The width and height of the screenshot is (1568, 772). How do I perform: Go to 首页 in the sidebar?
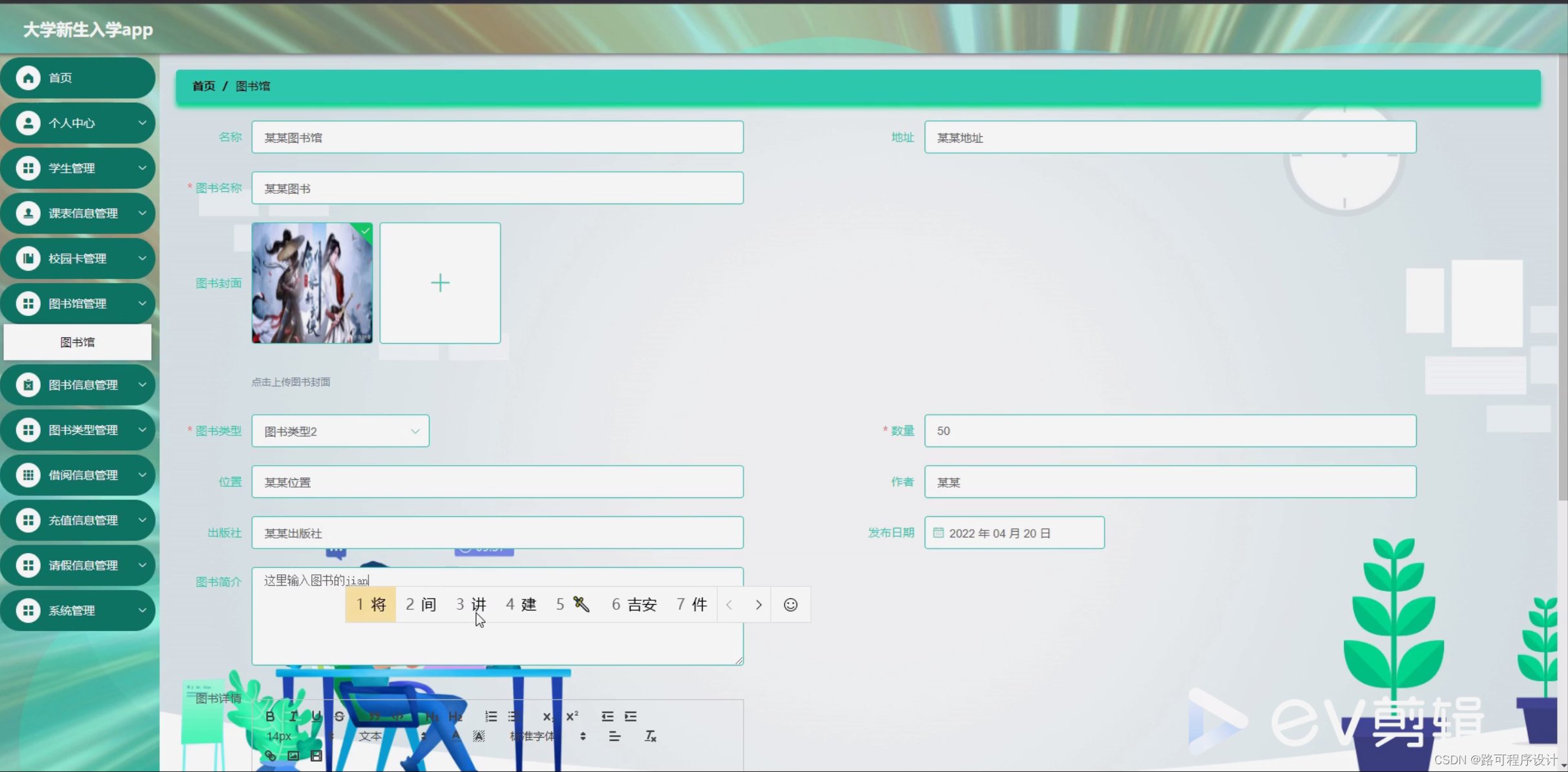click(x=78, y=78)
